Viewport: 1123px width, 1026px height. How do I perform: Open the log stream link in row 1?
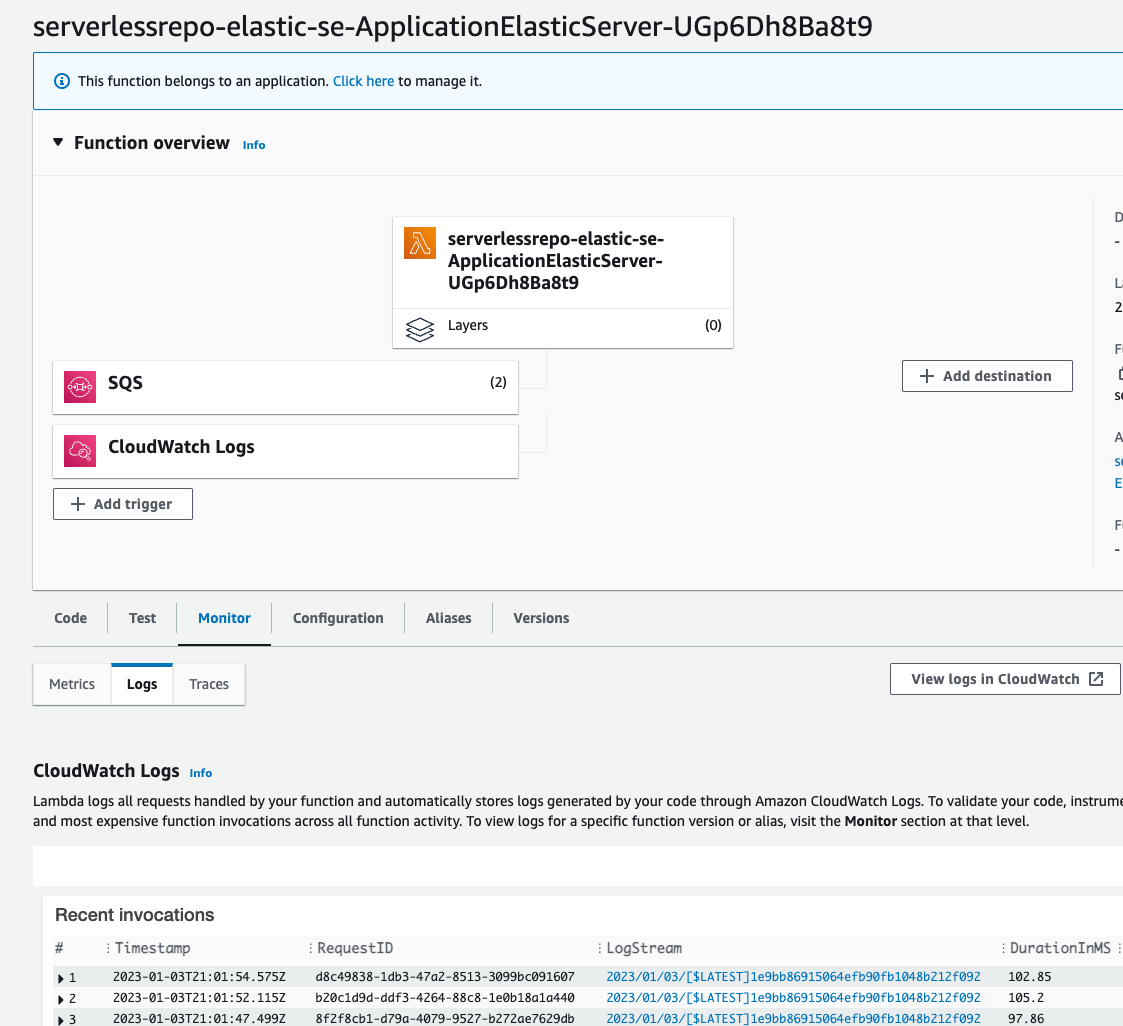[x=793, y=977]
